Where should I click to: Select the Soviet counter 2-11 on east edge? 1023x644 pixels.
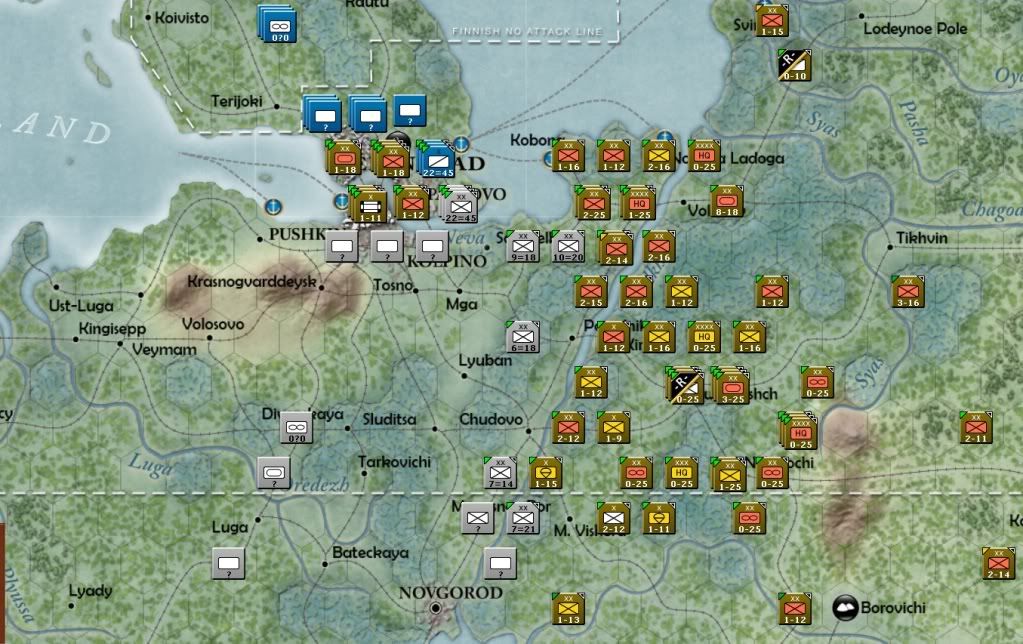[975, 427]
